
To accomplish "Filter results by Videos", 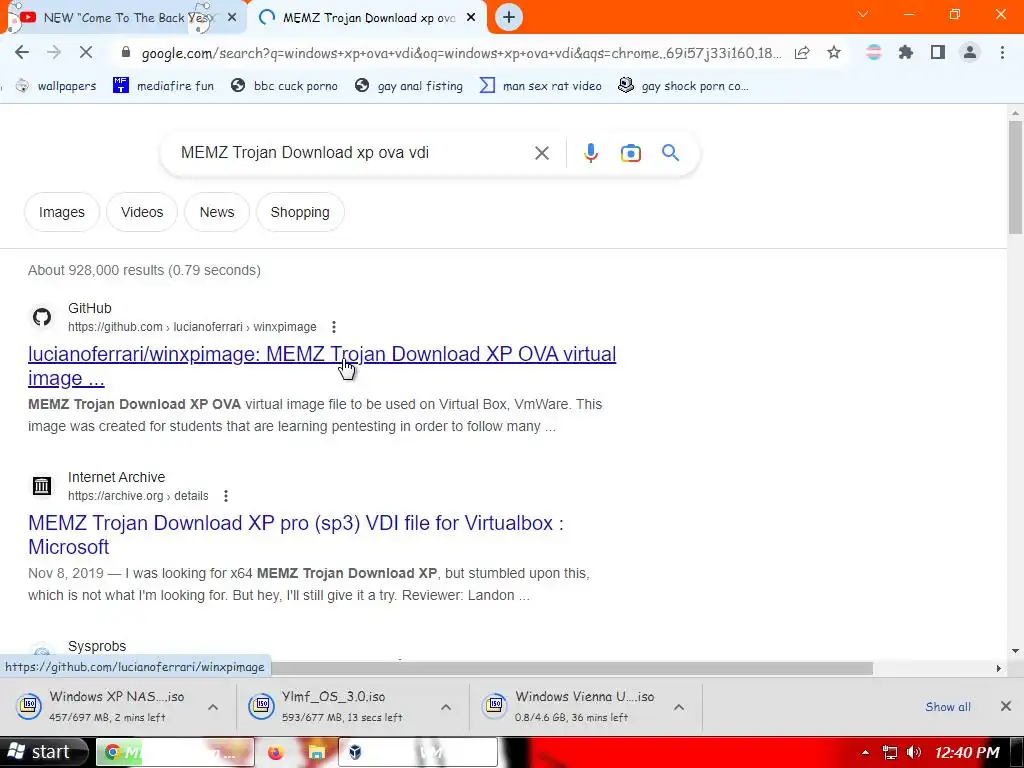I will coord(142,212).
